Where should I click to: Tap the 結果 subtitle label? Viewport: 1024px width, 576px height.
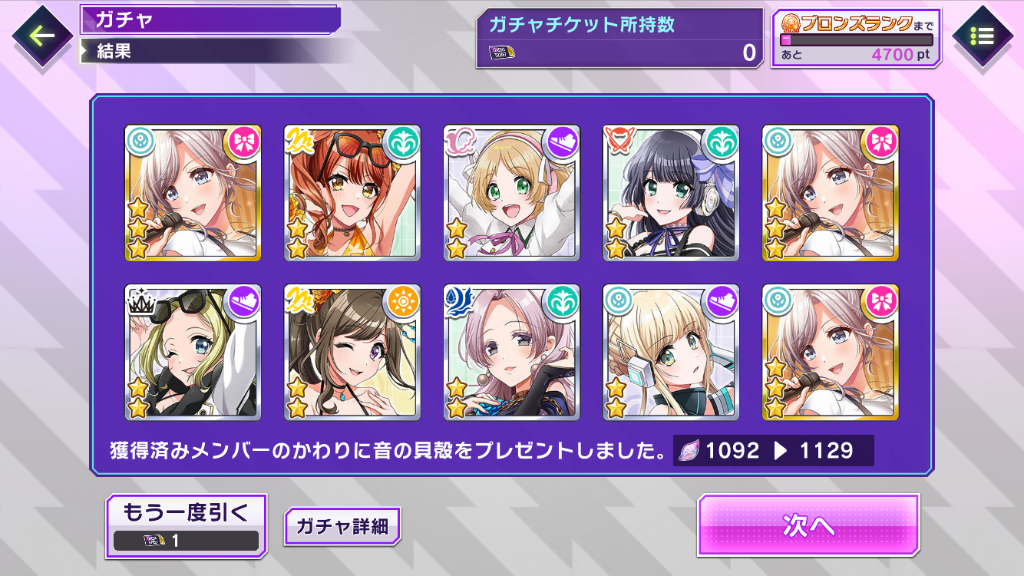114,51
